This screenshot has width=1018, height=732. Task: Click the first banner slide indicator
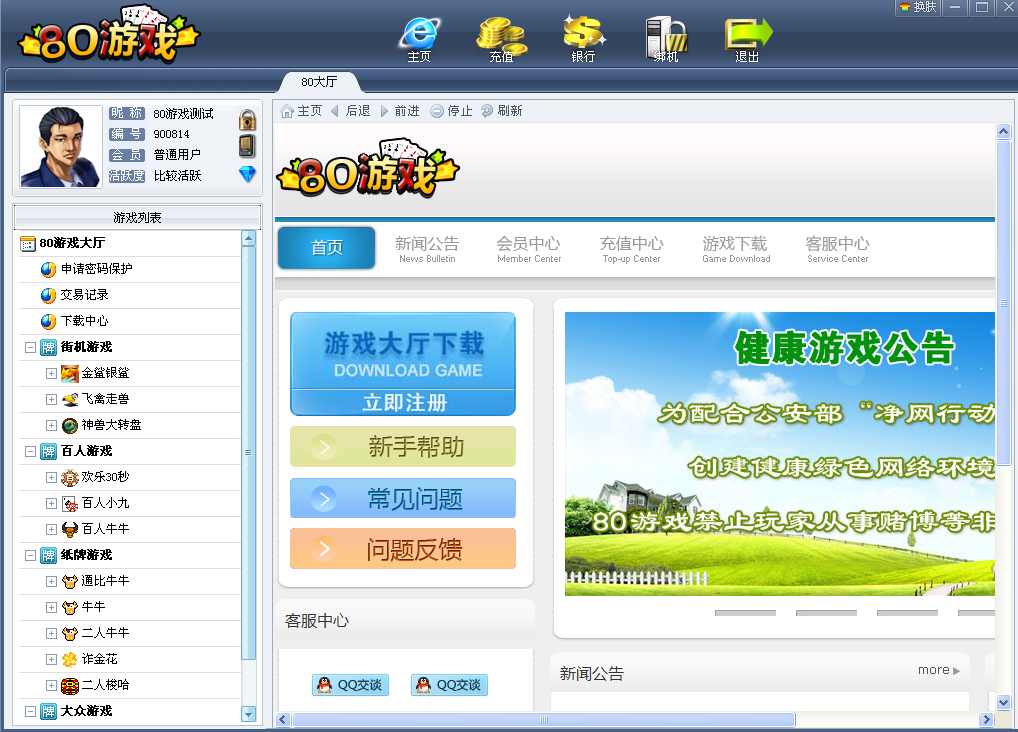(x=745, y=612)
